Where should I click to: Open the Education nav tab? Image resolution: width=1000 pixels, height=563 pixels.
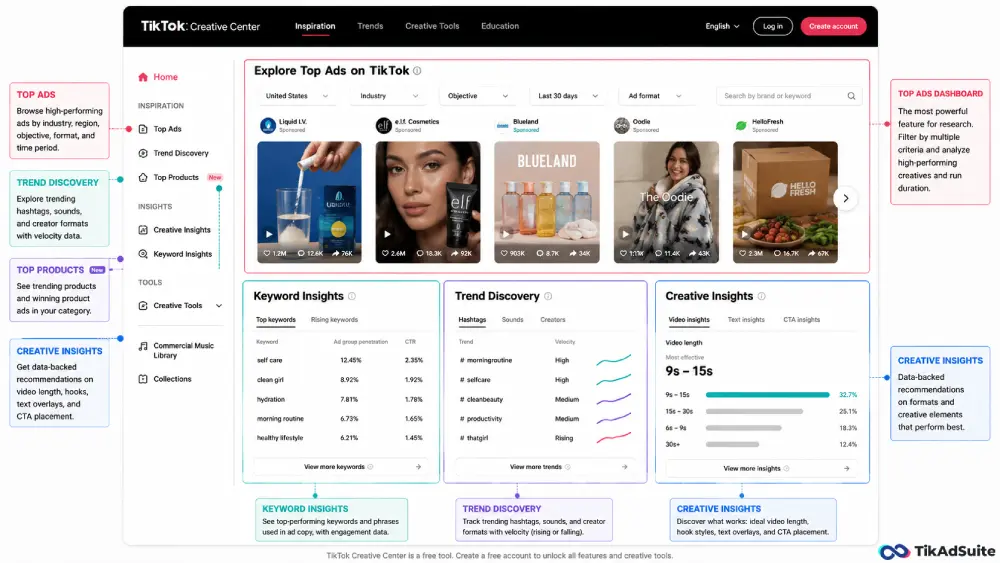tap(500, 26)
